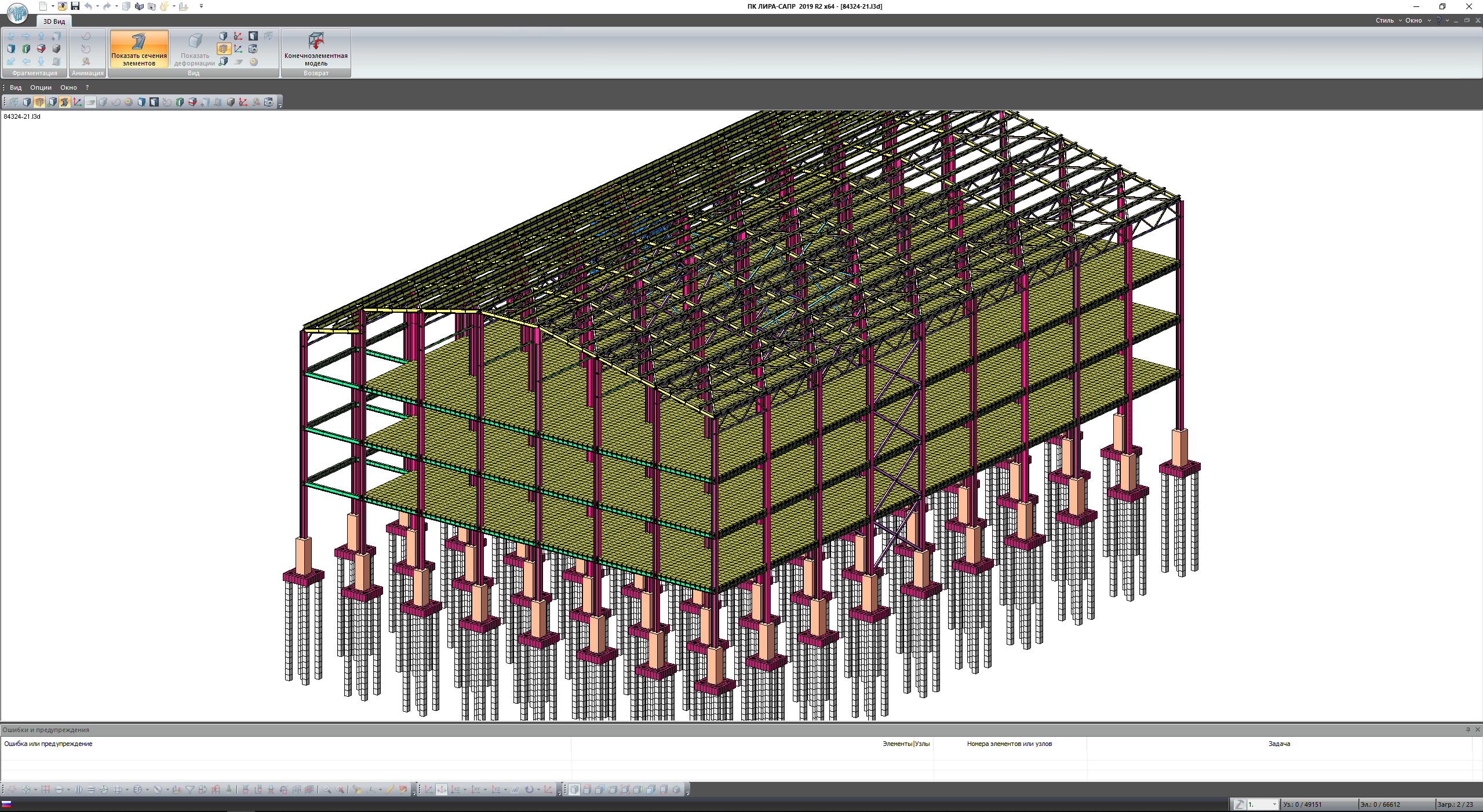Click the camera screenshot icon in quick access
The image size is (1483, 812).
point(151,6)
